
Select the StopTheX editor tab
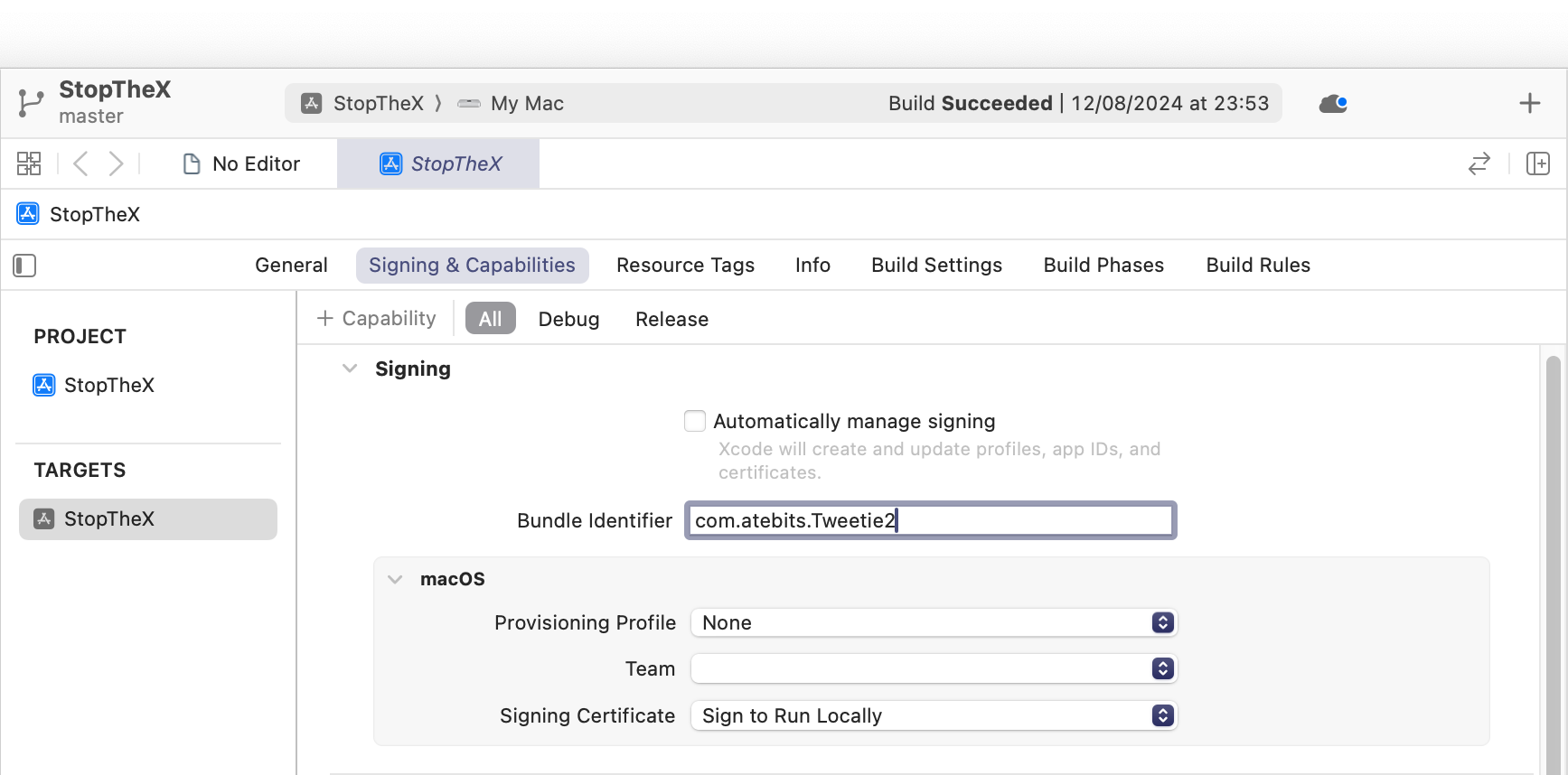(x=438, y=163)
